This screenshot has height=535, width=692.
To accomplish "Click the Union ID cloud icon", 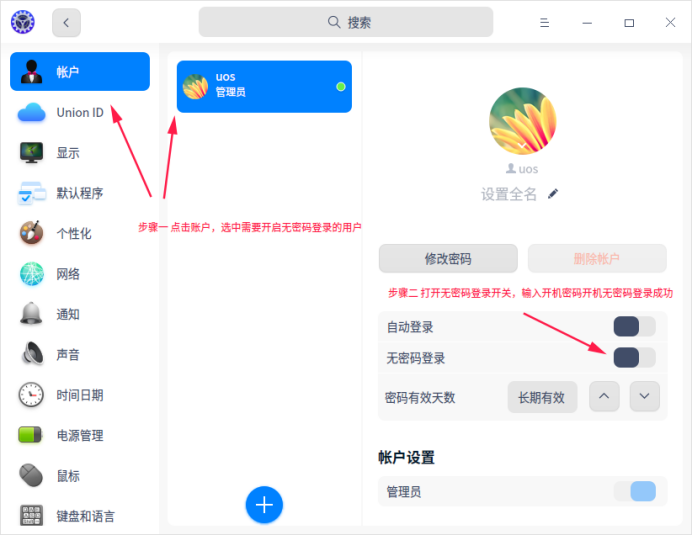I will coord(31,113).
